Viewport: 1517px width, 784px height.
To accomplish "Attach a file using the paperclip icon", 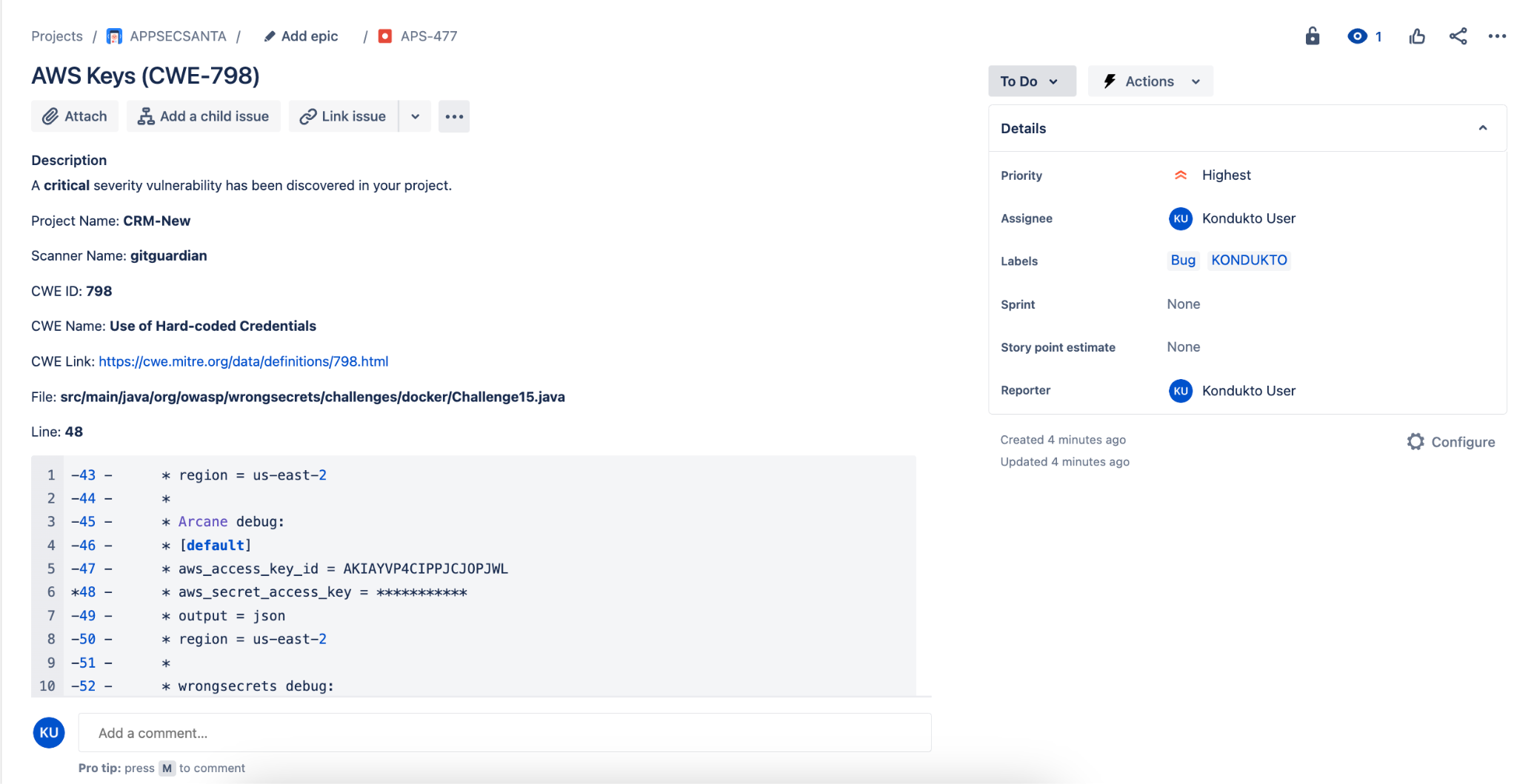I will pos(50,116).
